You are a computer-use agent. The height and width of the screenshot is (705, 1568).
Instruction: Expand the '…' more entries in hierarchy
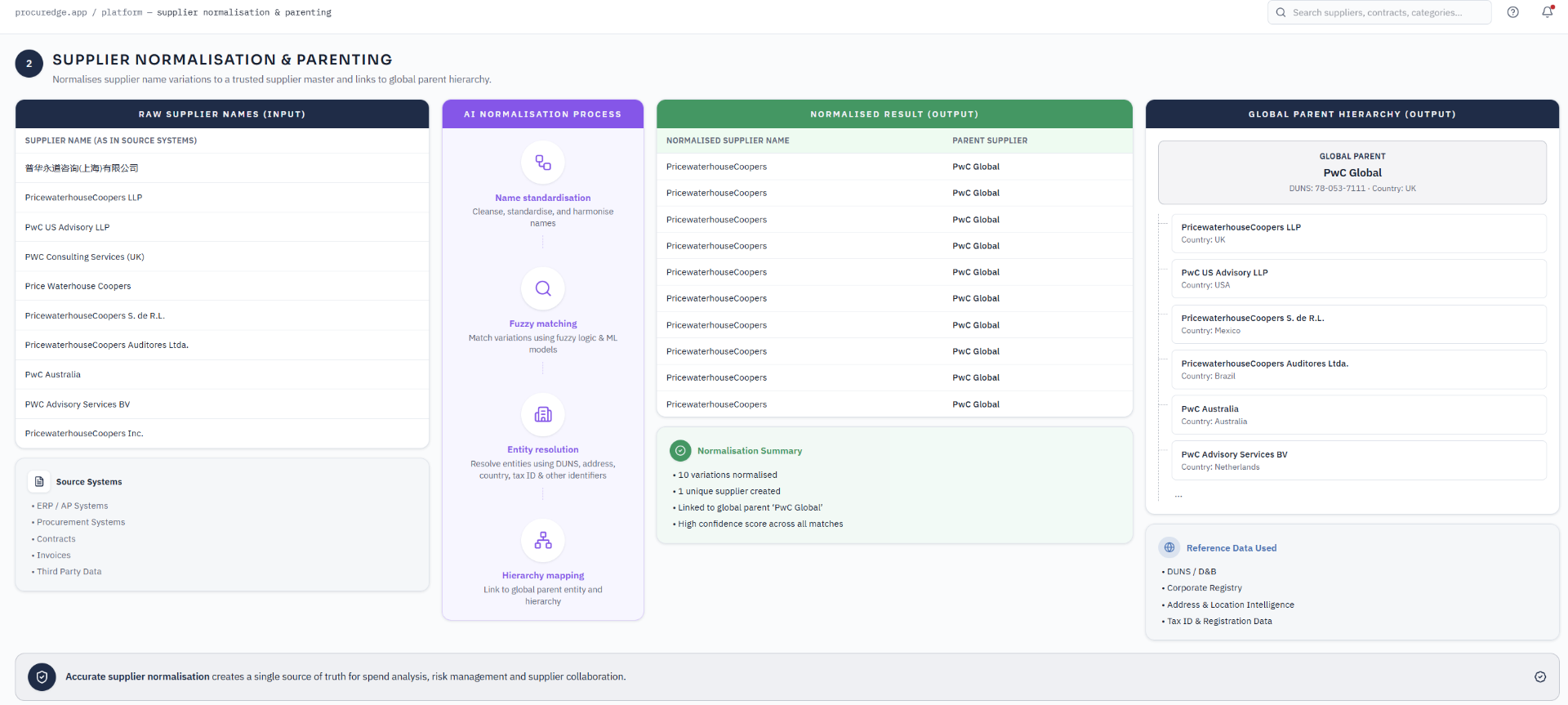tap(1178, 495)
